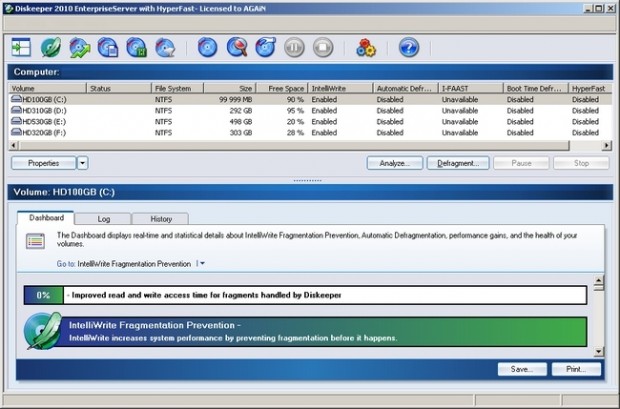Click the 303 GB size cell
The image size is (620, 409).
coord(241,133)
